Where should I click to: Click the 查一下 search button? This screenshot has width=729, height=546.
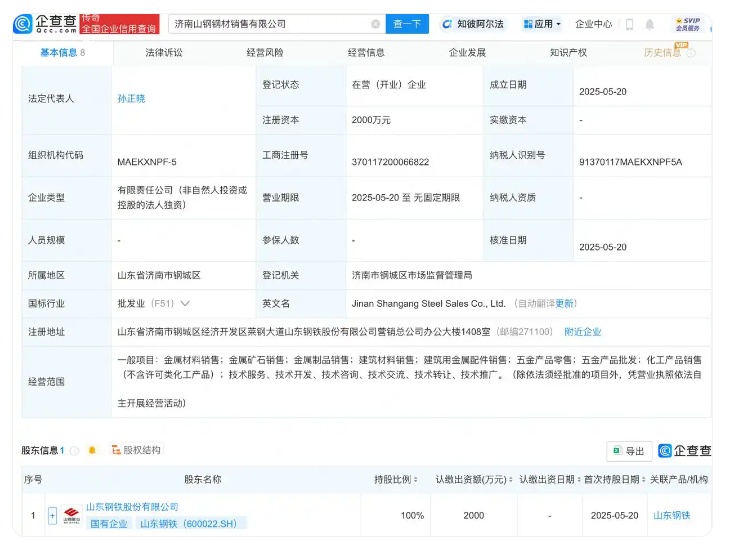407,24
